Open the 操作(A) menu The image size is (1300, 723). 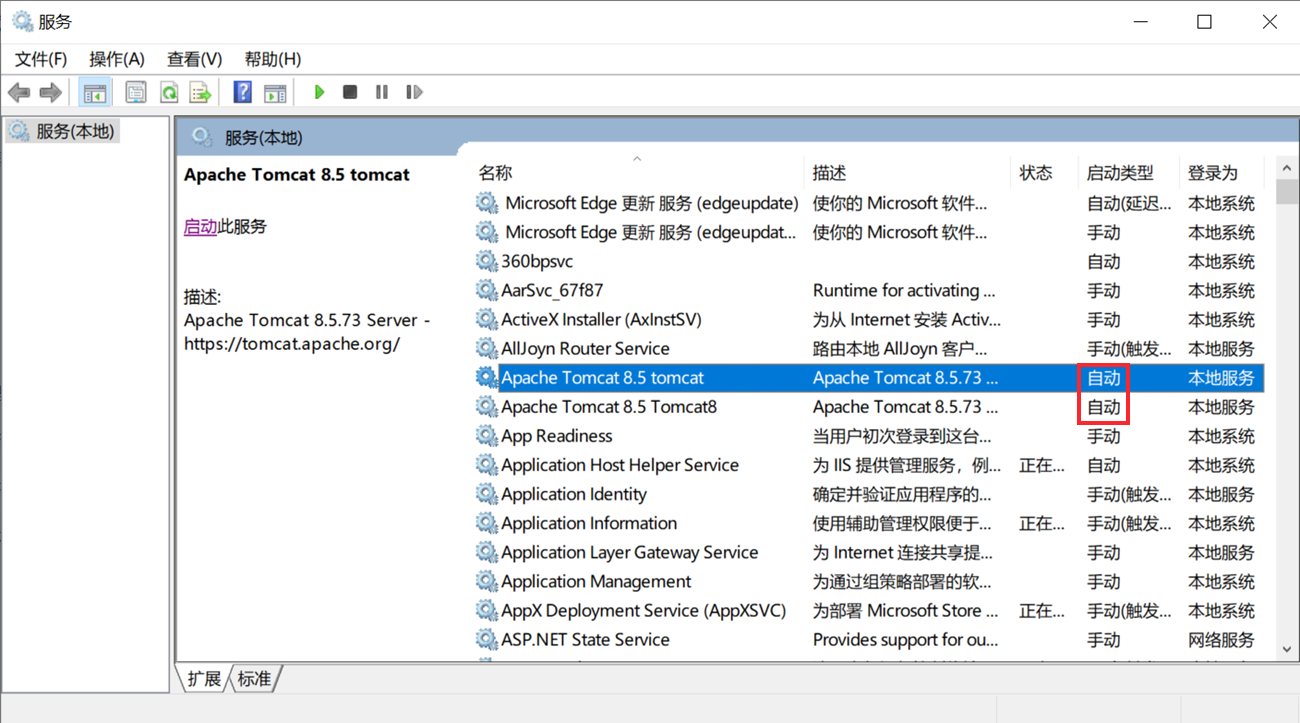coord(117,59)
